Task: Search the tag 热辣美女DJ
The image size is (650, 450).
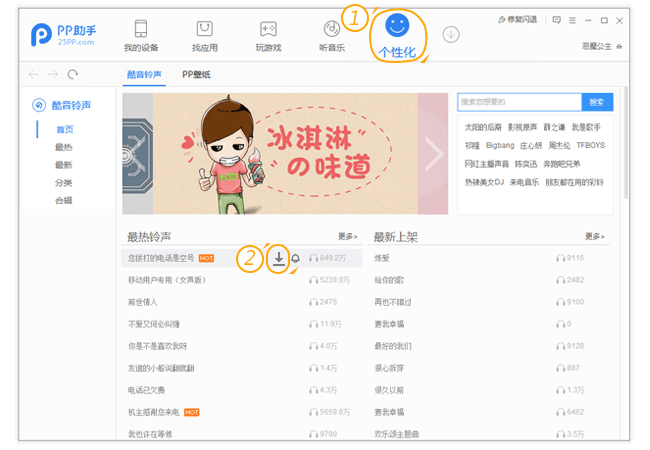Action: pyautogui.click(x=484, y=182)
